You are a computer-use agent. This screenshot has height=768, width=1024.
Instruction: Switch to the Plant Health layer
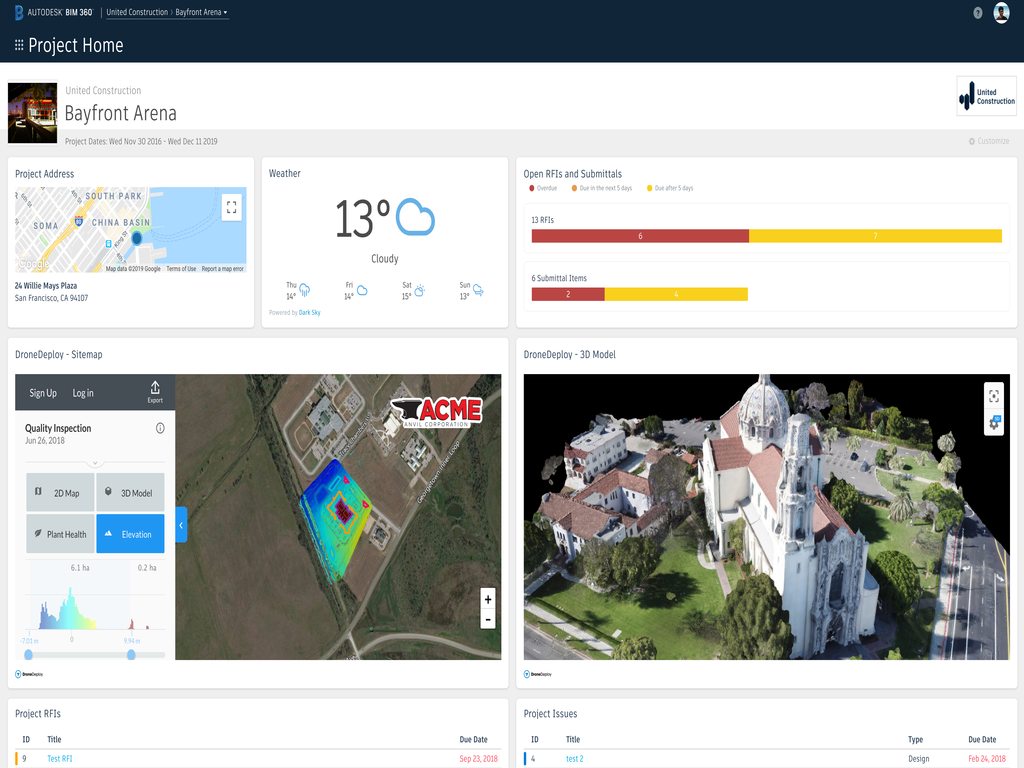click(60, 534)
